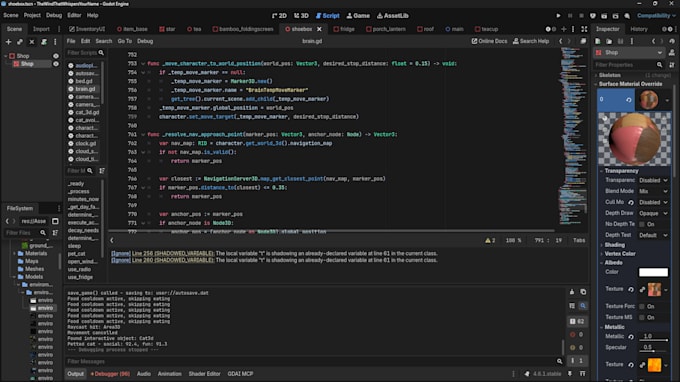Open the Game view
This screenshot has height=382, width=680.
[358, 16]
